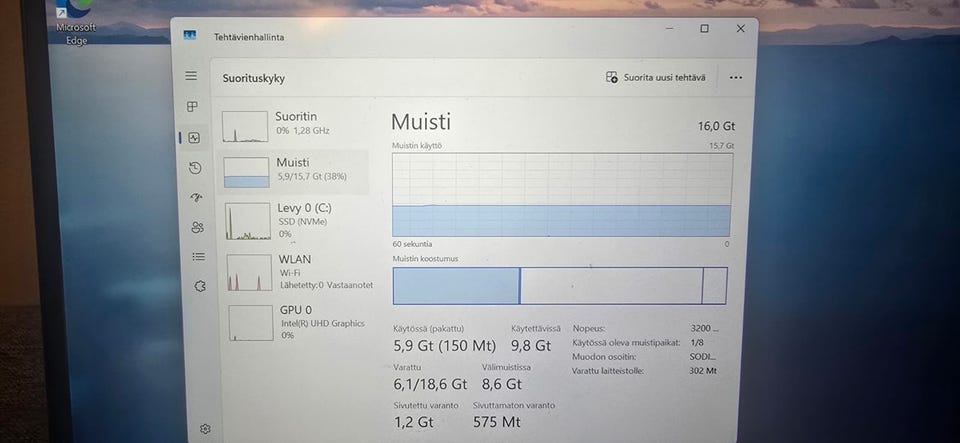The image size is (960, 443).
Task: Open the Details list sidebar icon
Action: tap(198, 256)
